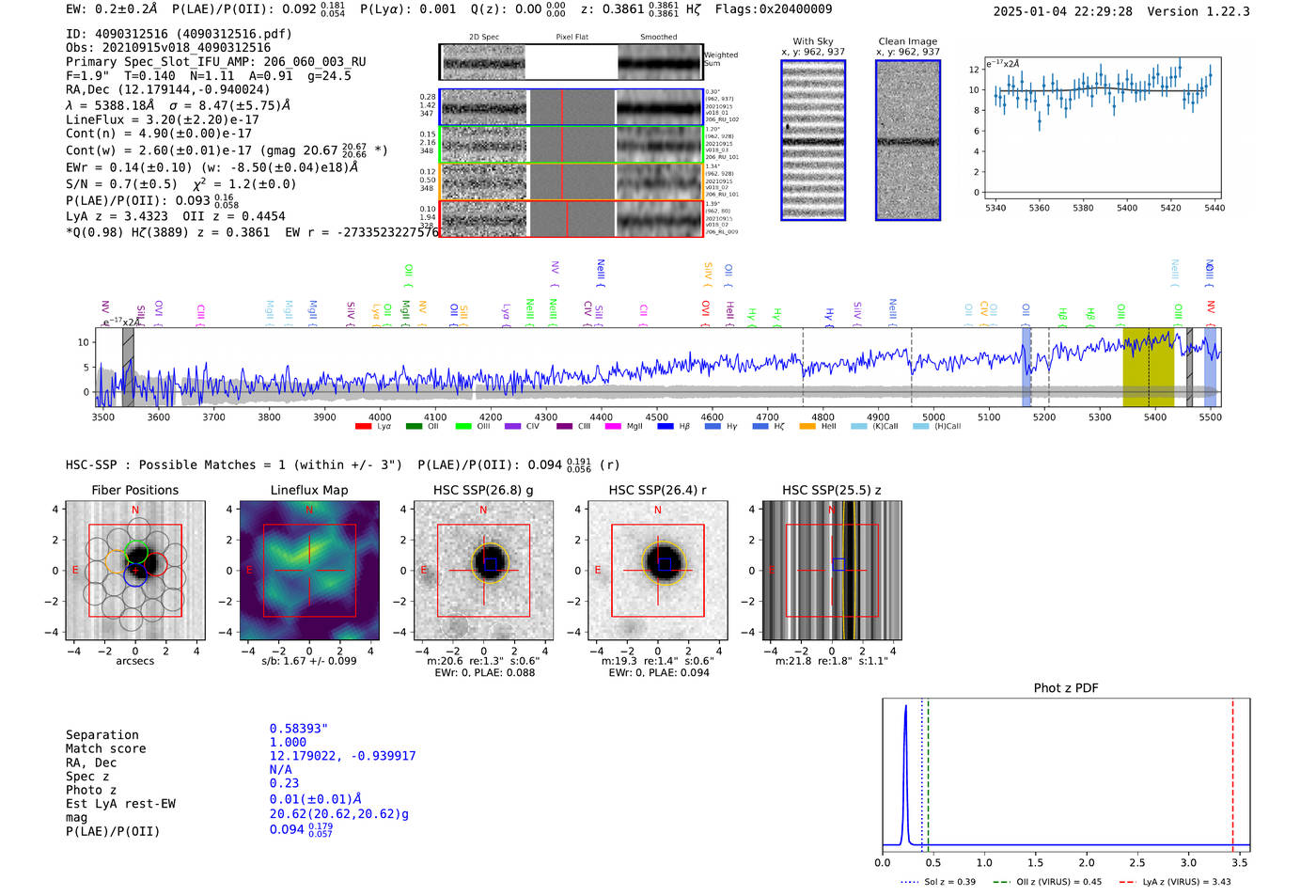Select the orange-bordered 2D spectrum row
Viewport: 1316px width, 896px height.
571,181
